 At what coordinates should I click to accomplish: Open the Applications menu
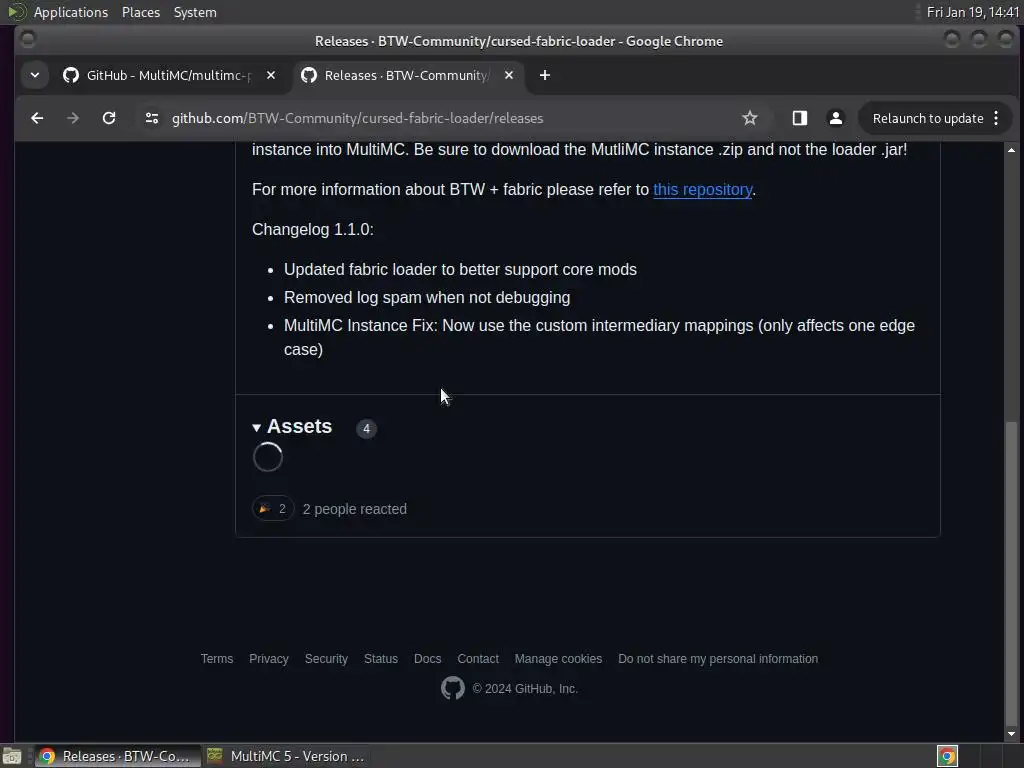pyautogui.click(x=71, y=12)
